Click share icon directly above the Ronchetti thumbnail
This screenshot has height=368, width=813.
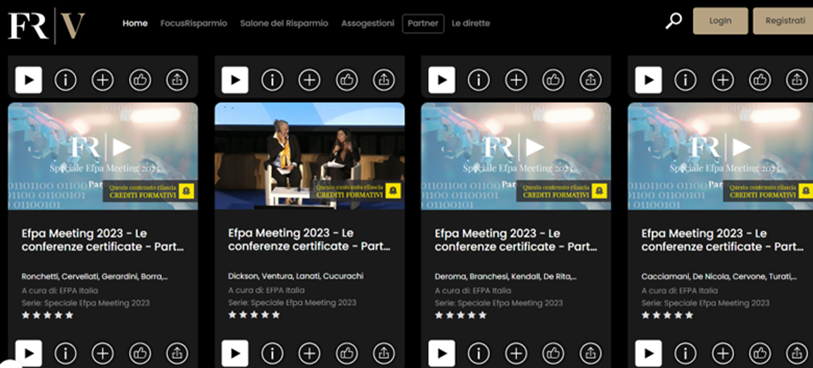point(177,80)
